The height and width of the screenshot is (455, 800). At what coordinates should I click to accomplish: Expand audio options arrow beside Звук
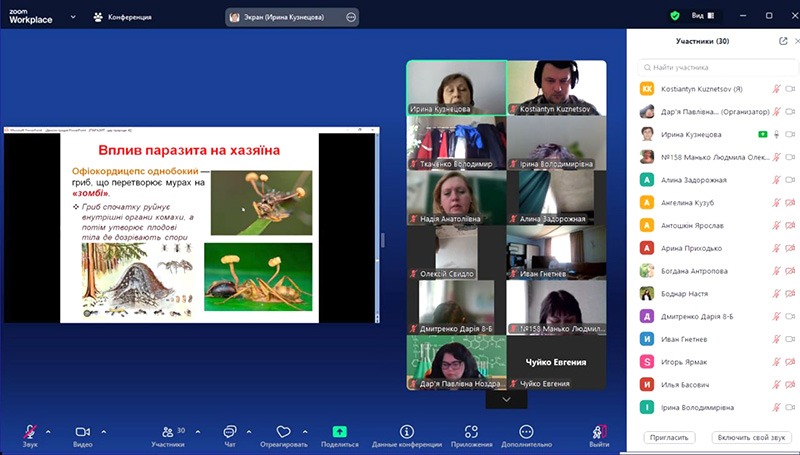click(x=49, y=430)
